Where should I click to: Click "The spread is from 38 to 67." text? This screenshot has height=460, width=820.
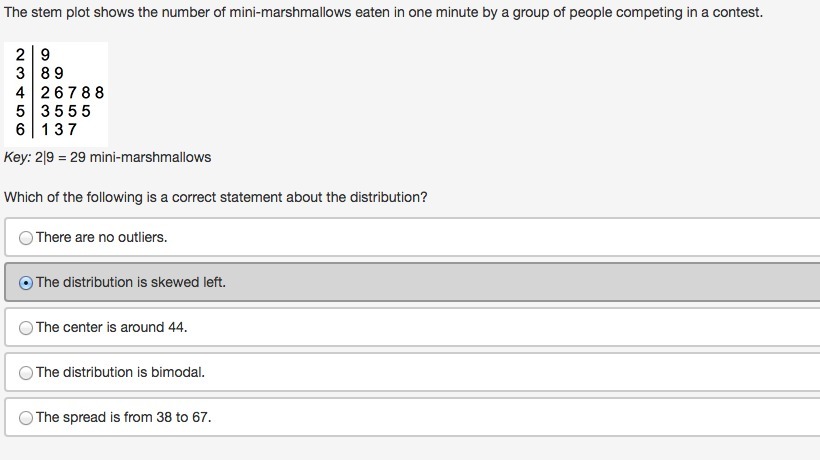pos(124,418)
